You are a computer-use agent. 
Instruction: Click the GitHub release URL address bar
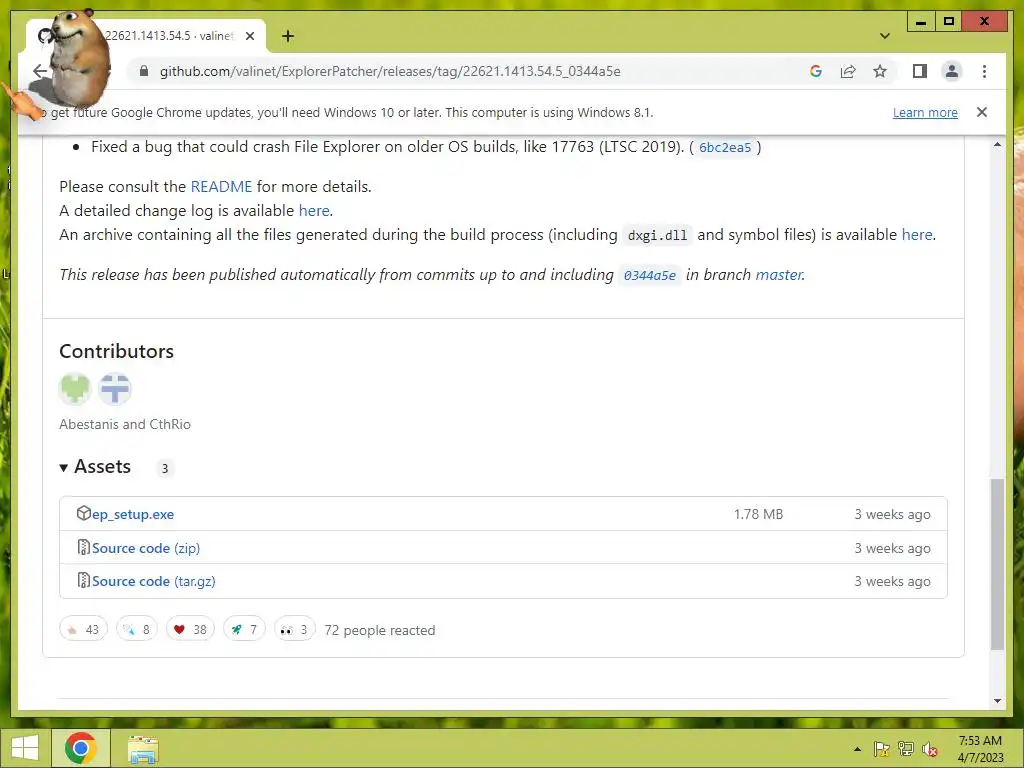point(390,71)
